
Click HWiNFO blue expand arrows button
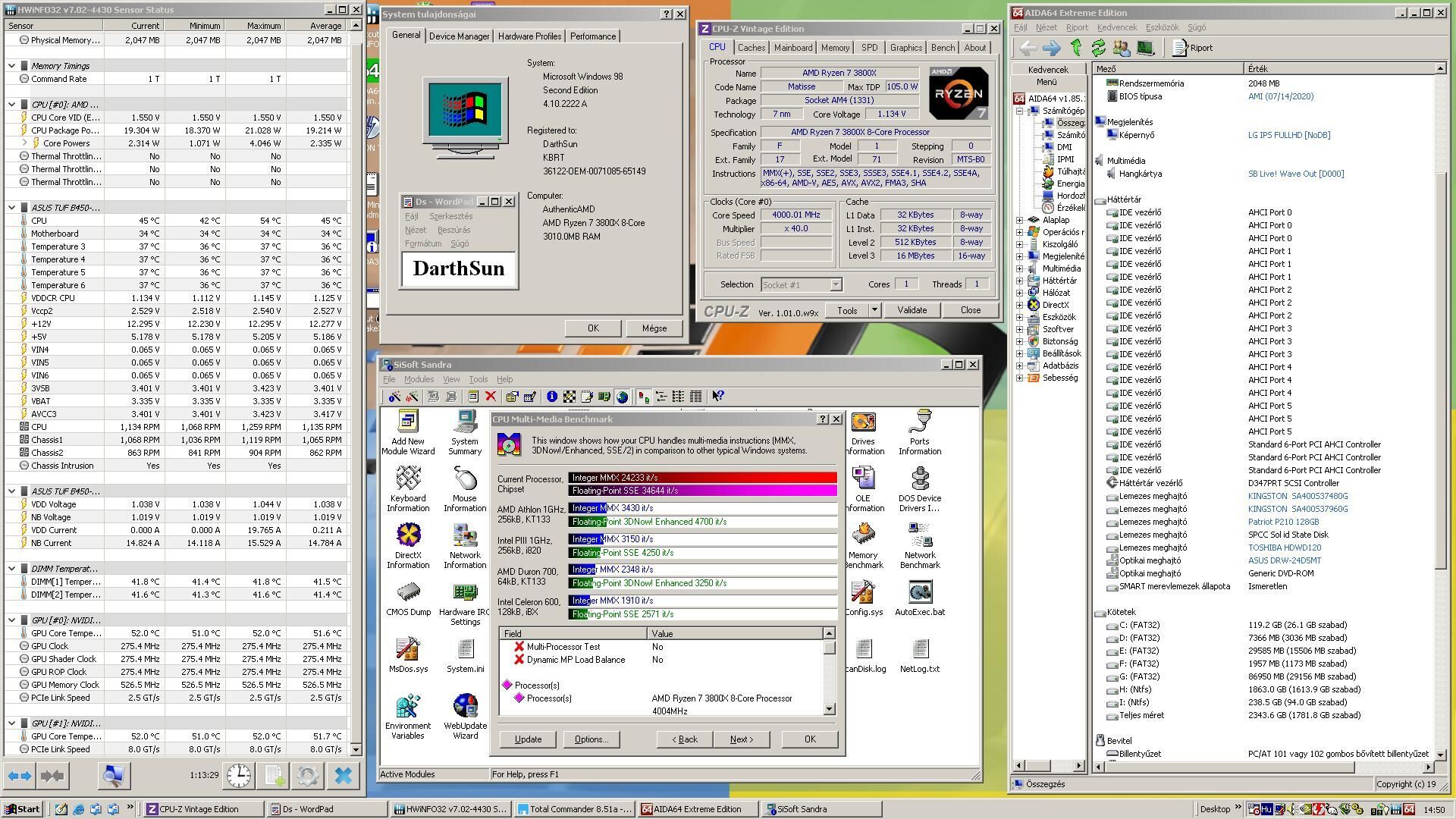pyautogui.click(x=20, y=775)
